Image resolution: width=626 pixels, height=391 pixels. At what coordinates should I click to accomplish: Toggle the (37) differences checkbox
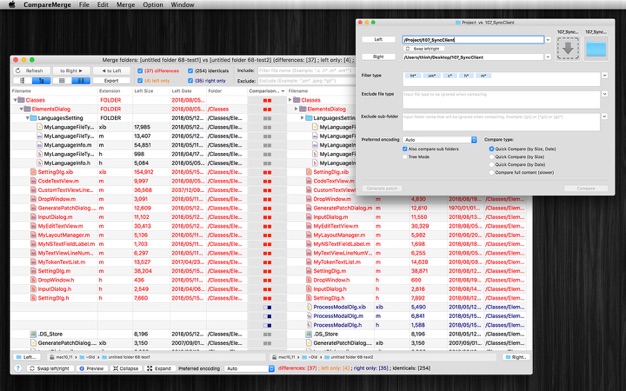click(x=140, y=71)
